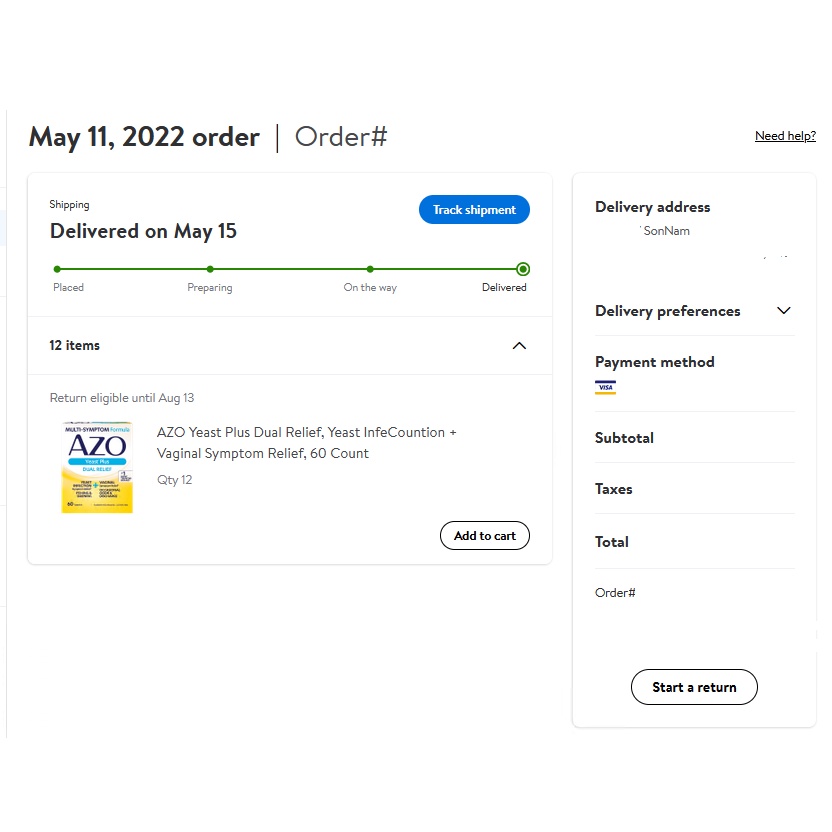Start a return for this order
This screenshot has width=832, height=832.
coord(694,688)
